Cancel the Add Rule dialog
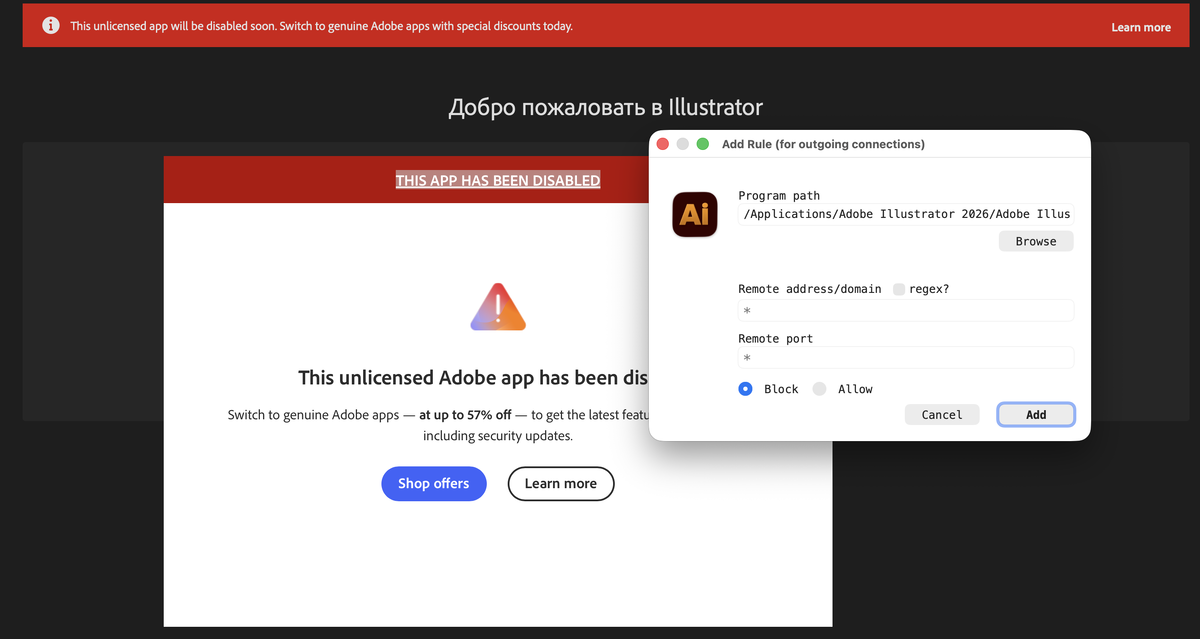 [x=942, y=414]
